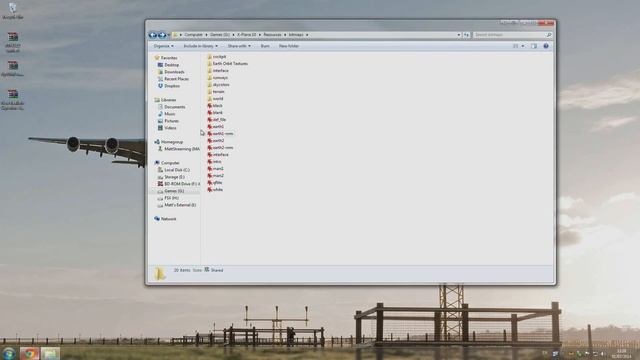Expand the arrow after the X-Plane 10 breadcrumb
The height and width of the screenshot is (360, 640).
(x=260, y=35)
